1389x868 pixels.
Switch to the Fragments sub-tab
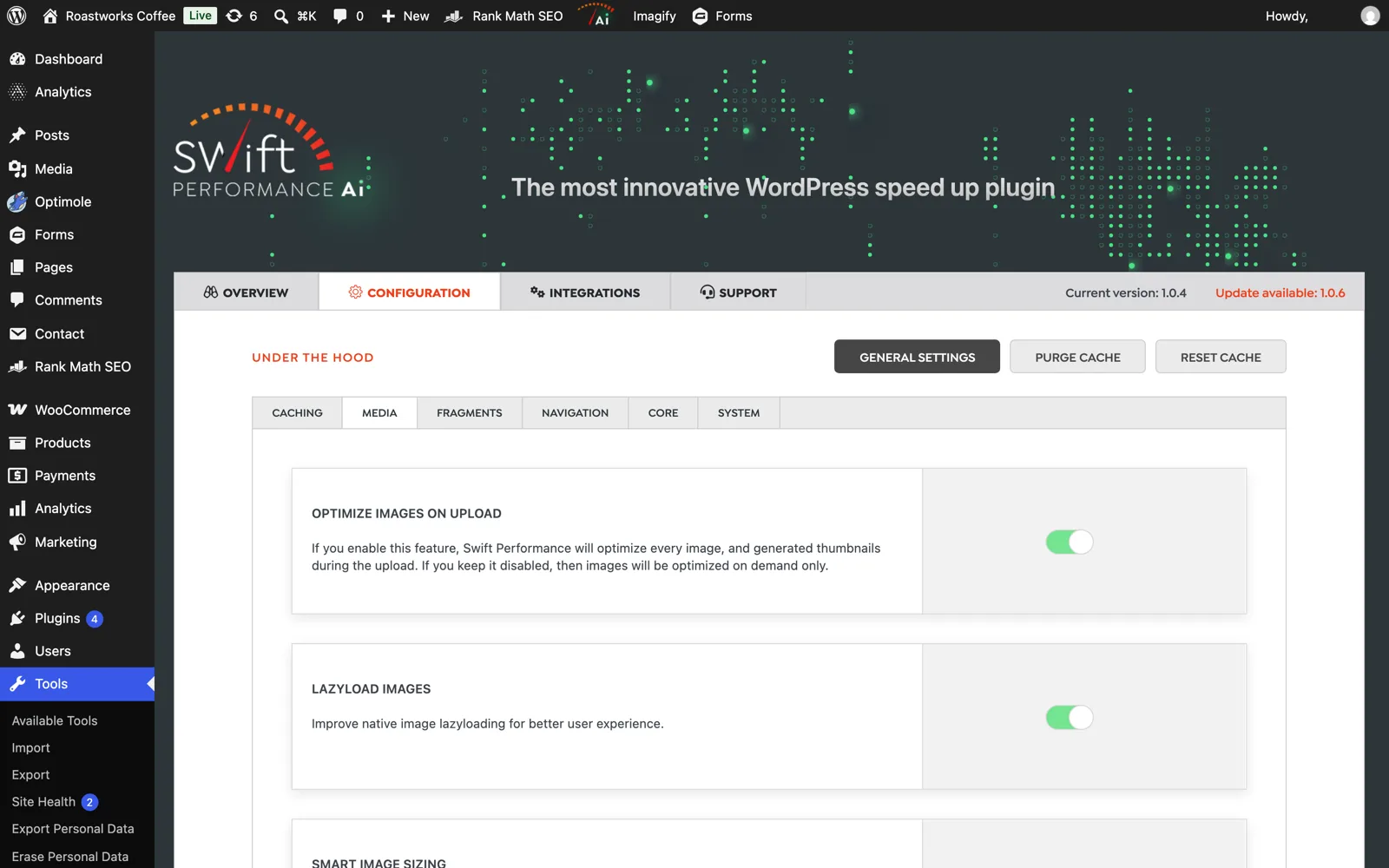[470, 413]
